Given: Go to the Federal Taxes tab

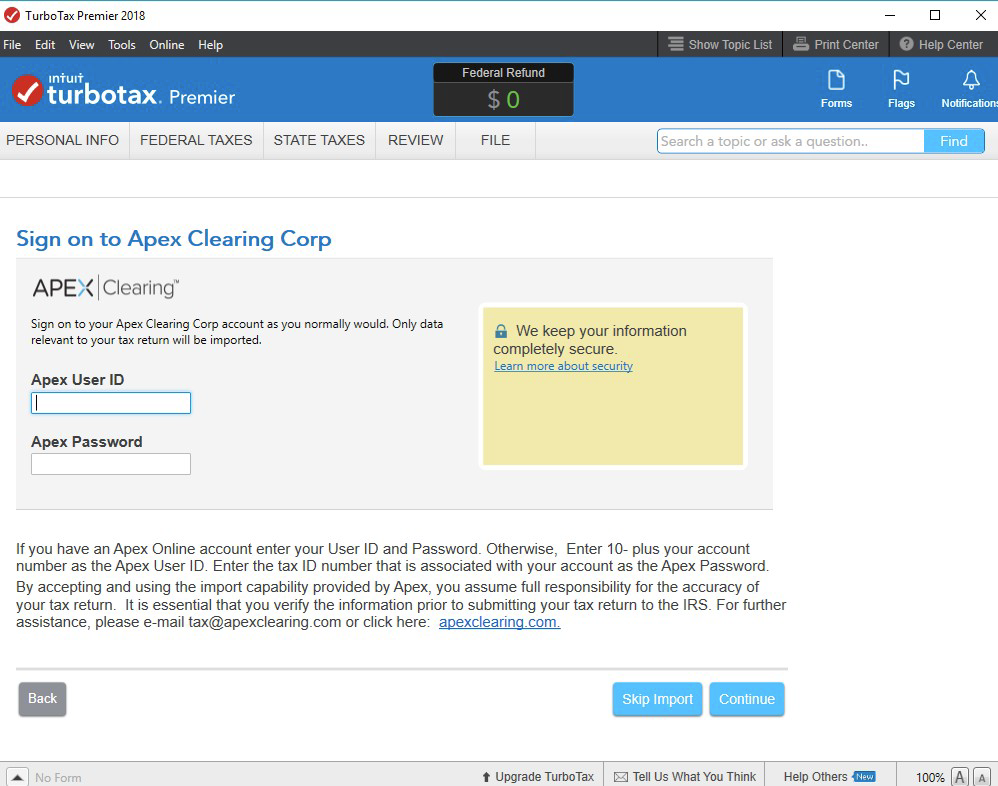Looking at the screenshot, I should tap(196, 140).
